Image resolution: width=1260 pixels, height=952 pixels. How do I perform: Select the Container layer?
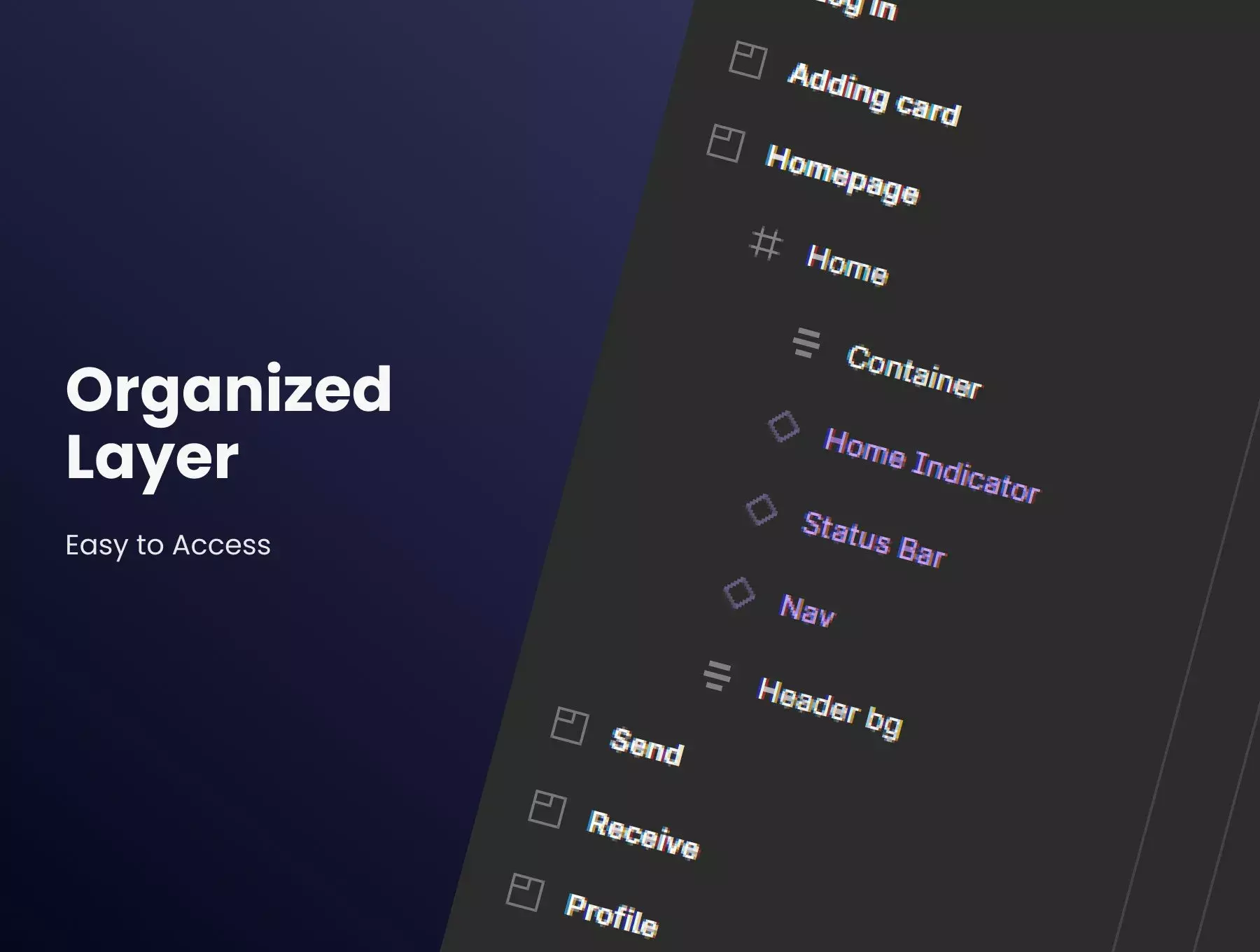pyautogui.click(x=914, y=372)
